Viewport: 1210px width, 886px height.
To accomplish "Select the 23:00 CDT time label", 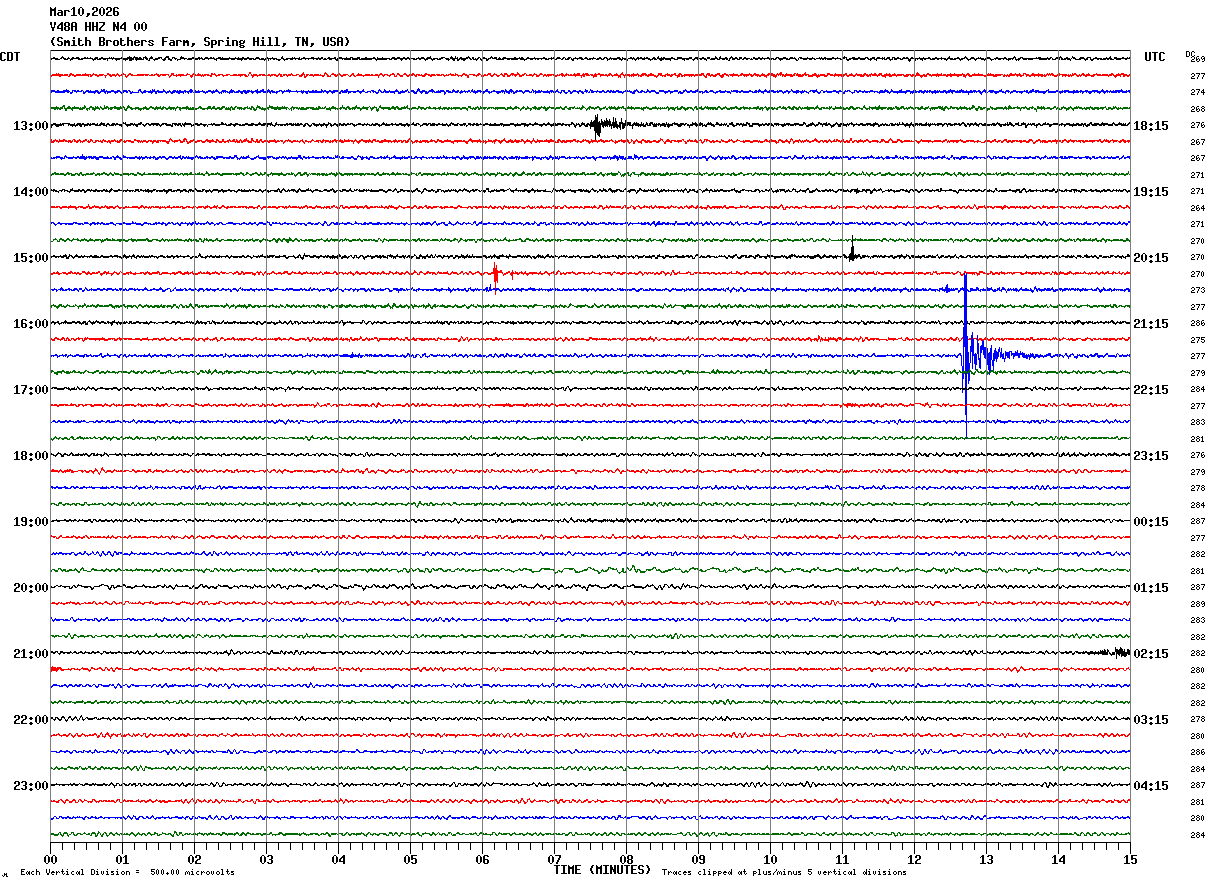I will (30, 786).
